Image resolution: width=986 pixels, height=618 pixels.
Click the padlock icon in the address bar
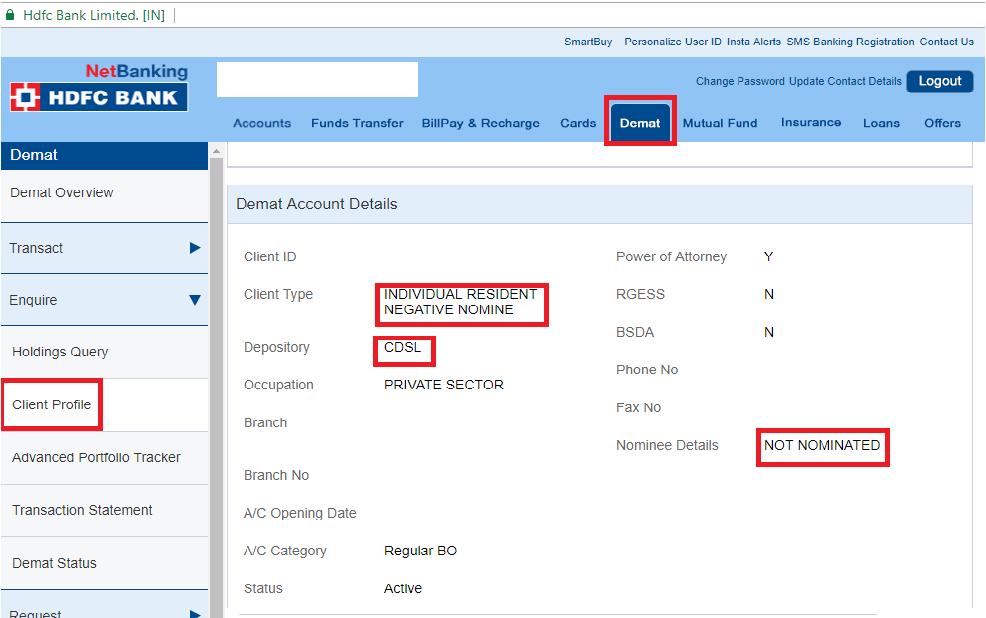(12, 15)
